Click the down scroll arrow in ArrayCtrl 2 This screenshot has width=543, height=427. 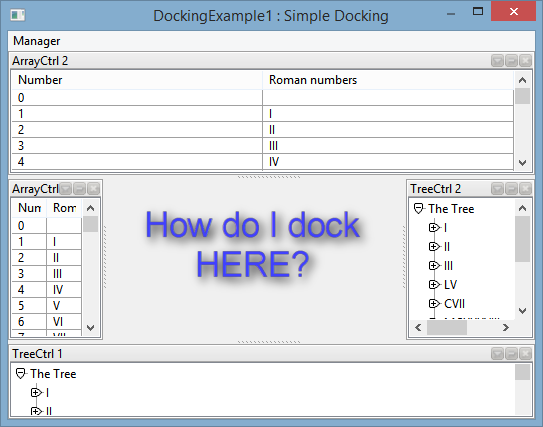pyautogui.click(x=523, y=162)
